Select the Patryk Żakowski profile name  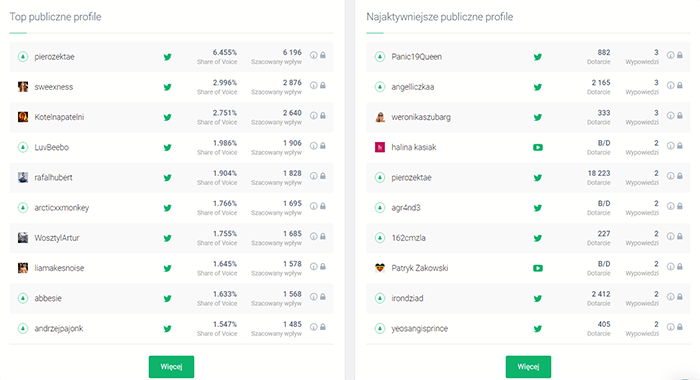[420, 268]
